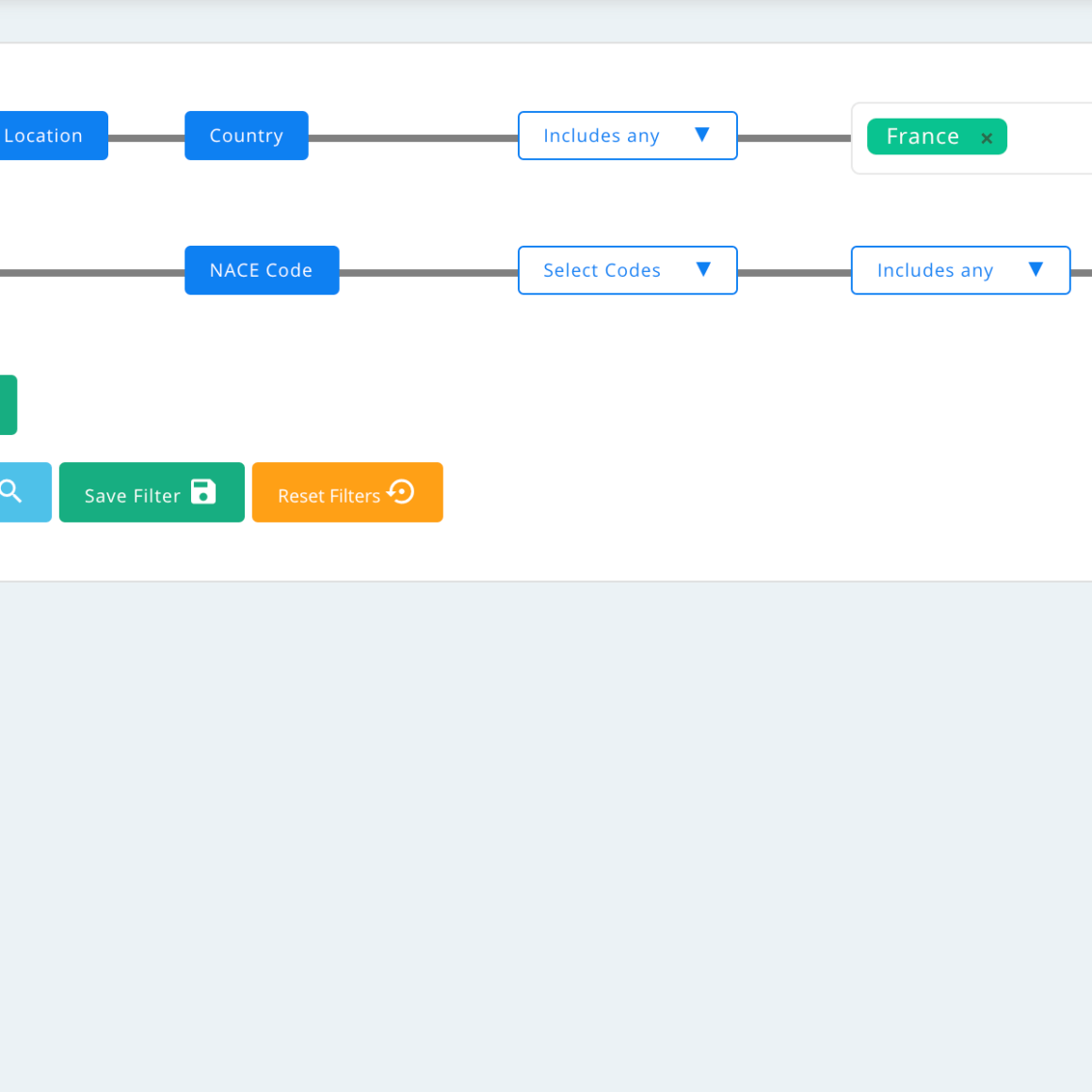This screenshot has height=1092, width=1092.
Task: Click the Select Codes text
Action: pos(602,270)
